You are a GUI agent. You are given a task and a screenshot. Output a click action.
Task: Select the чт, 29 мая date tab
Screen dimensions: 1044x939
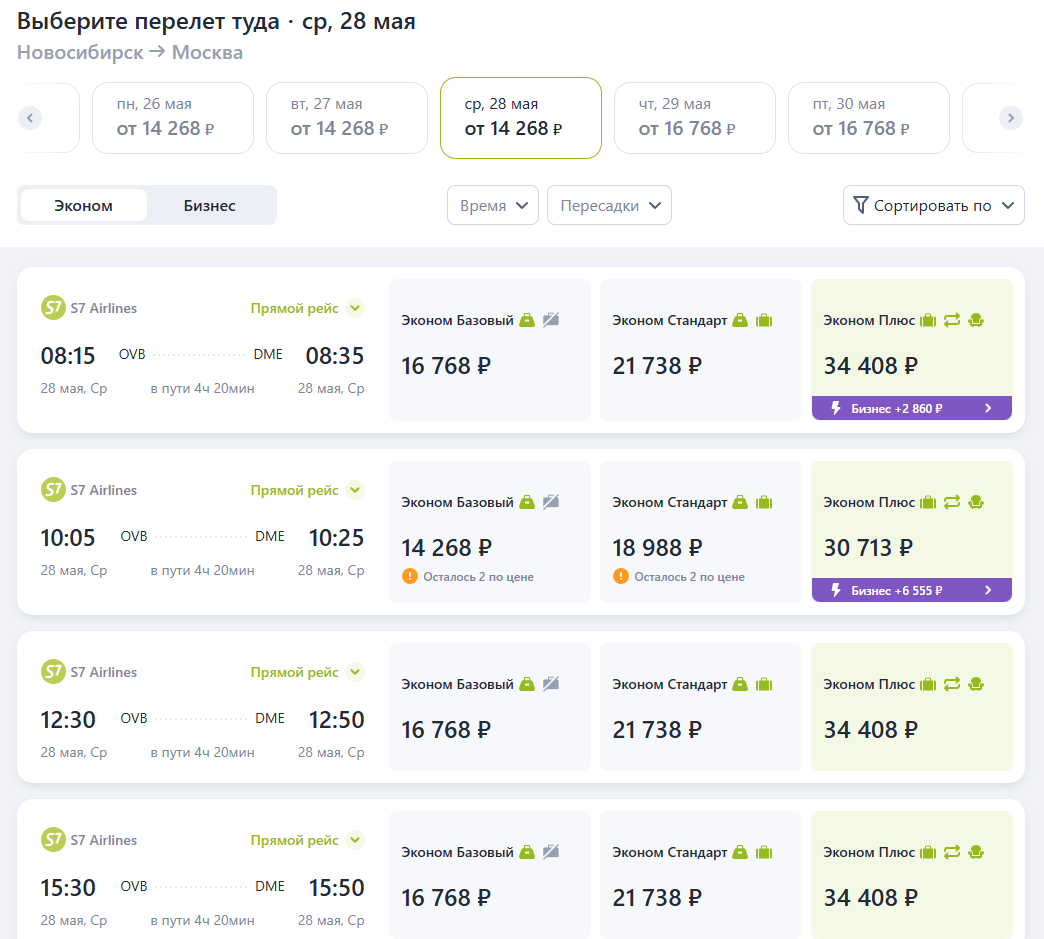(x=695, y=118)
